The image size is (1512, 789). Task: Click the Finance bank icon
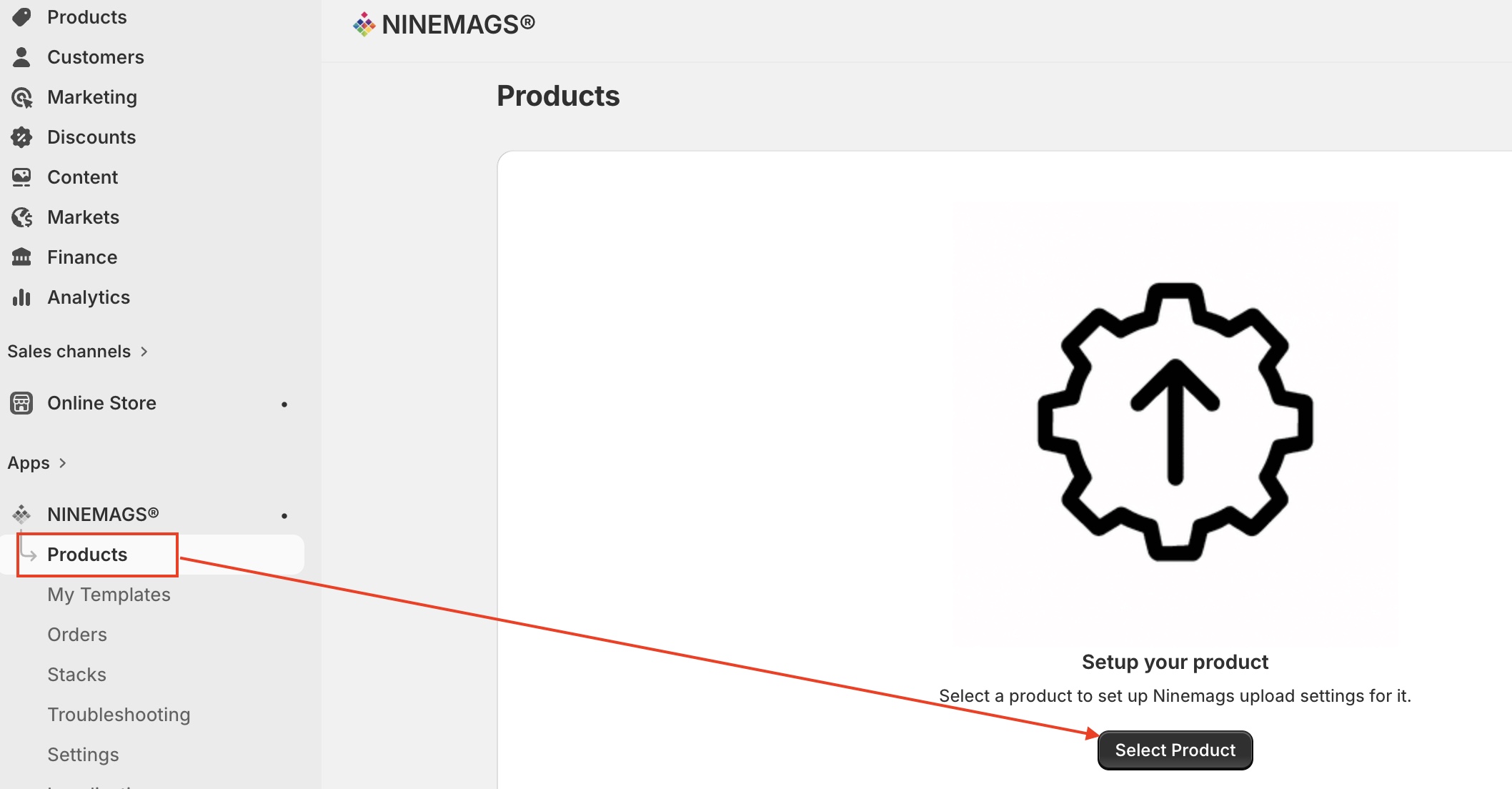[21, 257]
